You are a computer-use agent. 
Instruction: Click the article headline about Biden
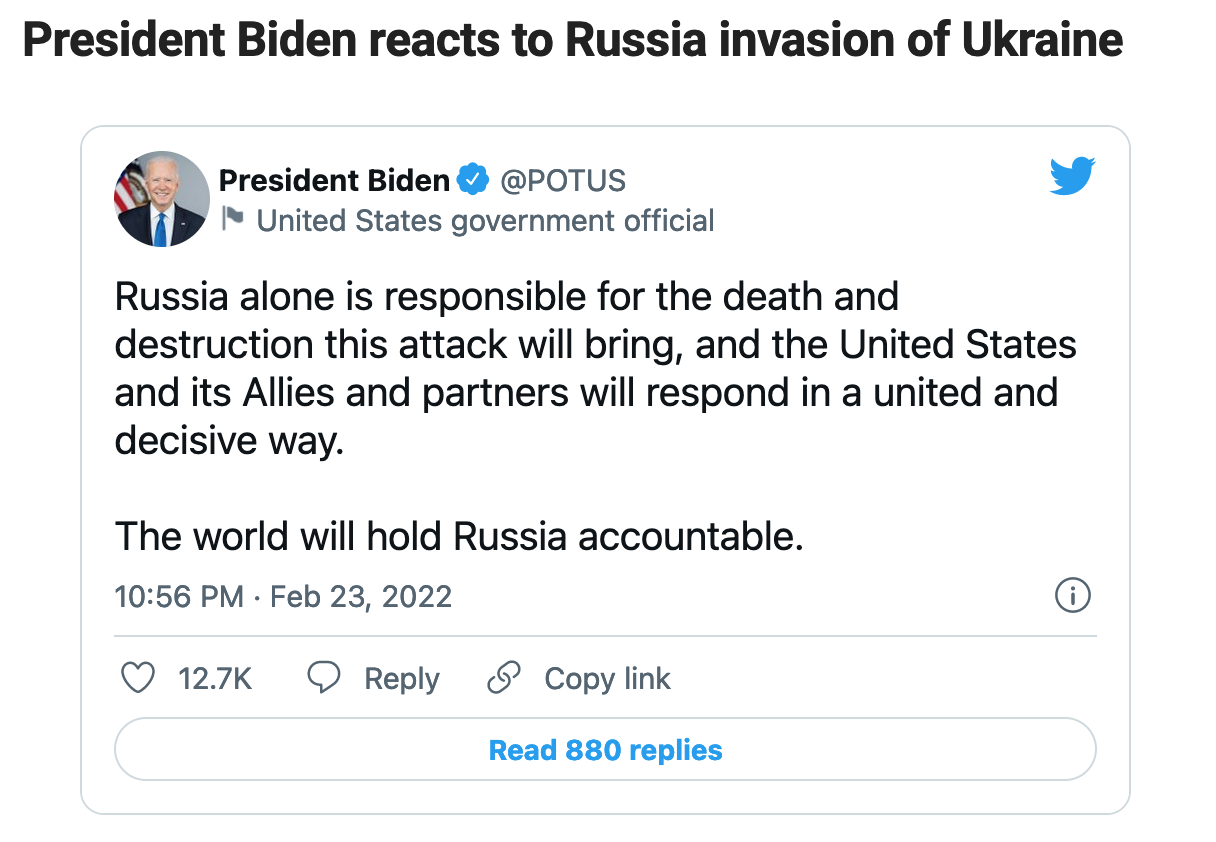pos(572,41)
